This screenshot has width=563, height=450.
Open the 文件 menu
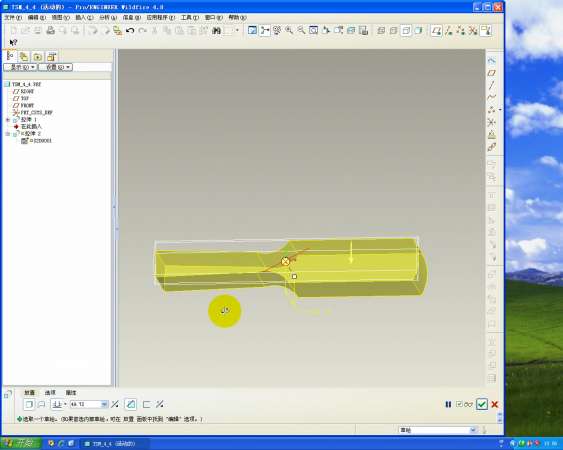(x=13, y=17)
